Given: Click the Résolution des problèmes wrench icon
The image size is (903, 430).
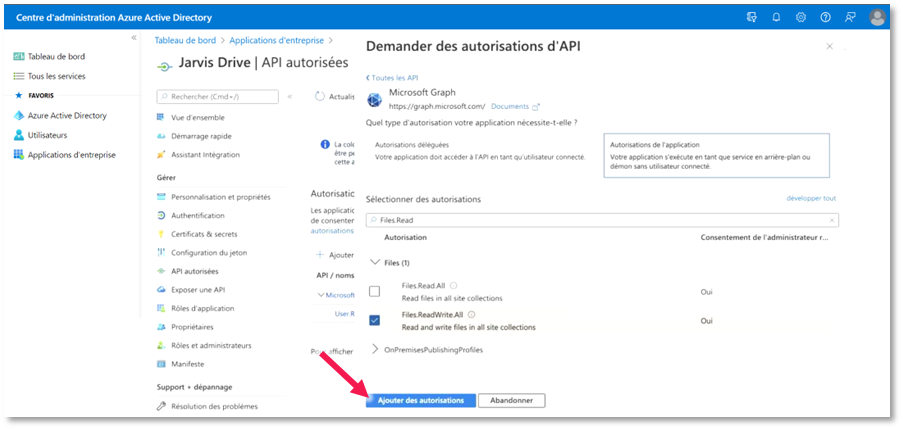Looking at the screenshot, I should [x=161, y=406].
